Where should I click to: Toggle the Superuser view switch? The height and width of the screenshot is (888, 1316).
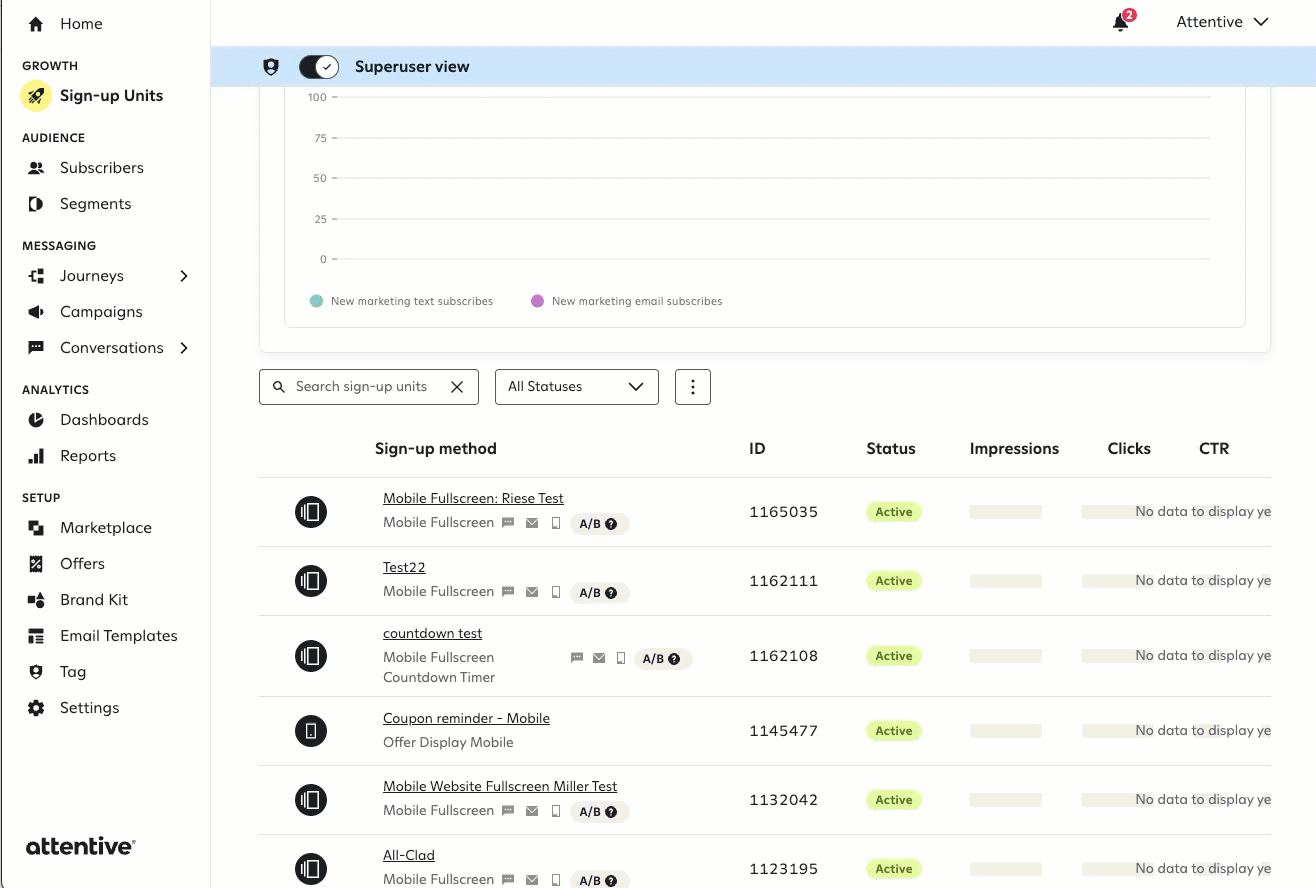[x=319, y=67]
